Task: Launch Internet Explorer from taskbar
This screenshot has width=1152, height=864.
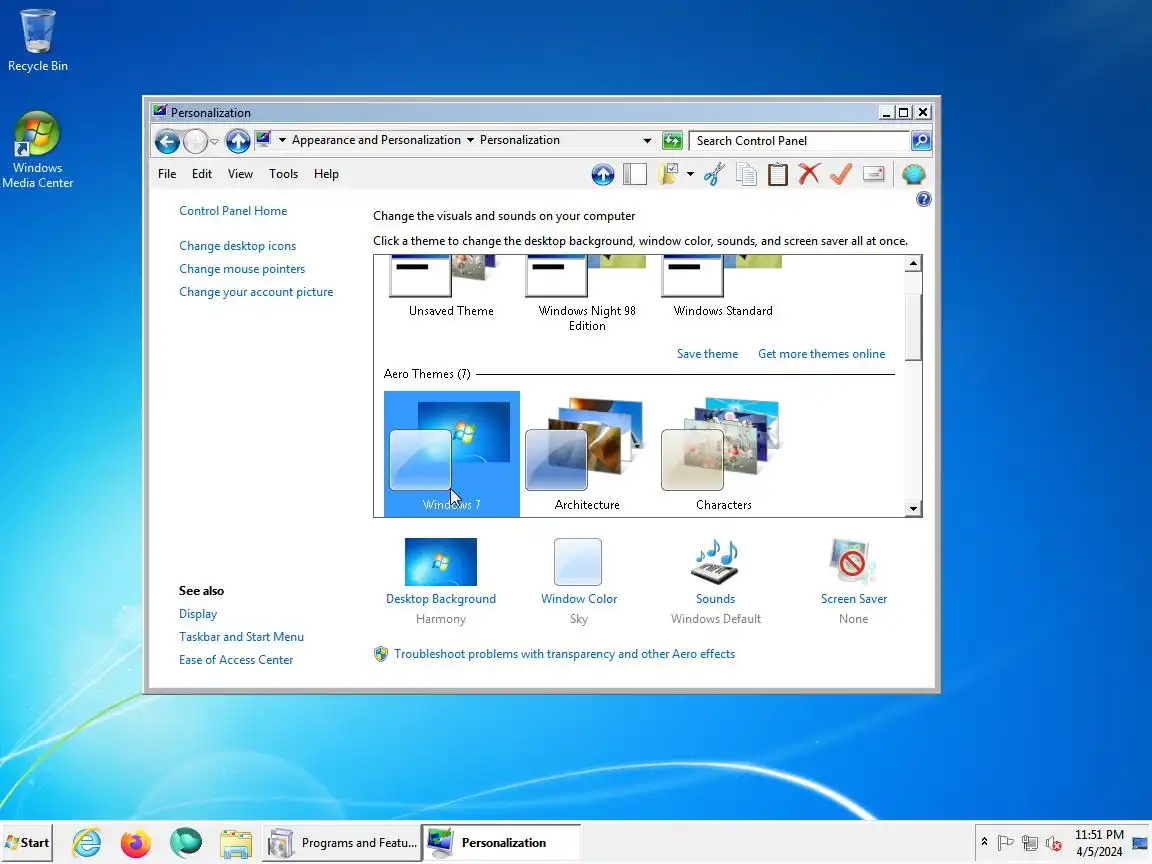Action: [x=87, y=843]
